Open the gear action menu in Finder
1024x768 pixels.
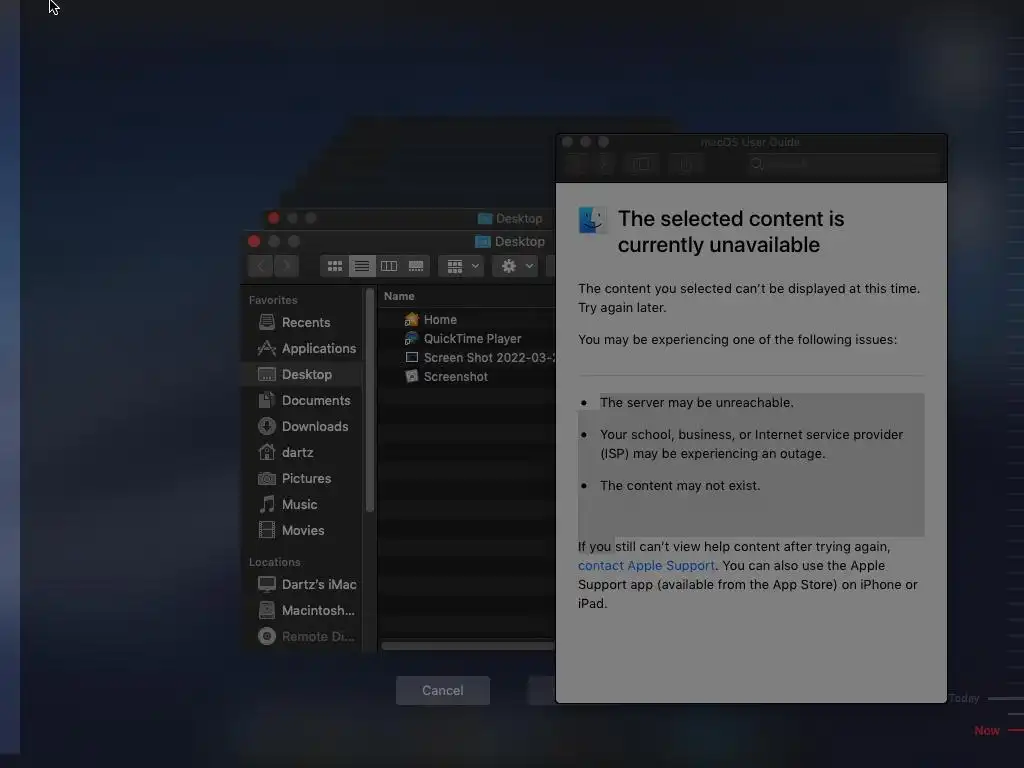[x=515, y=266]
